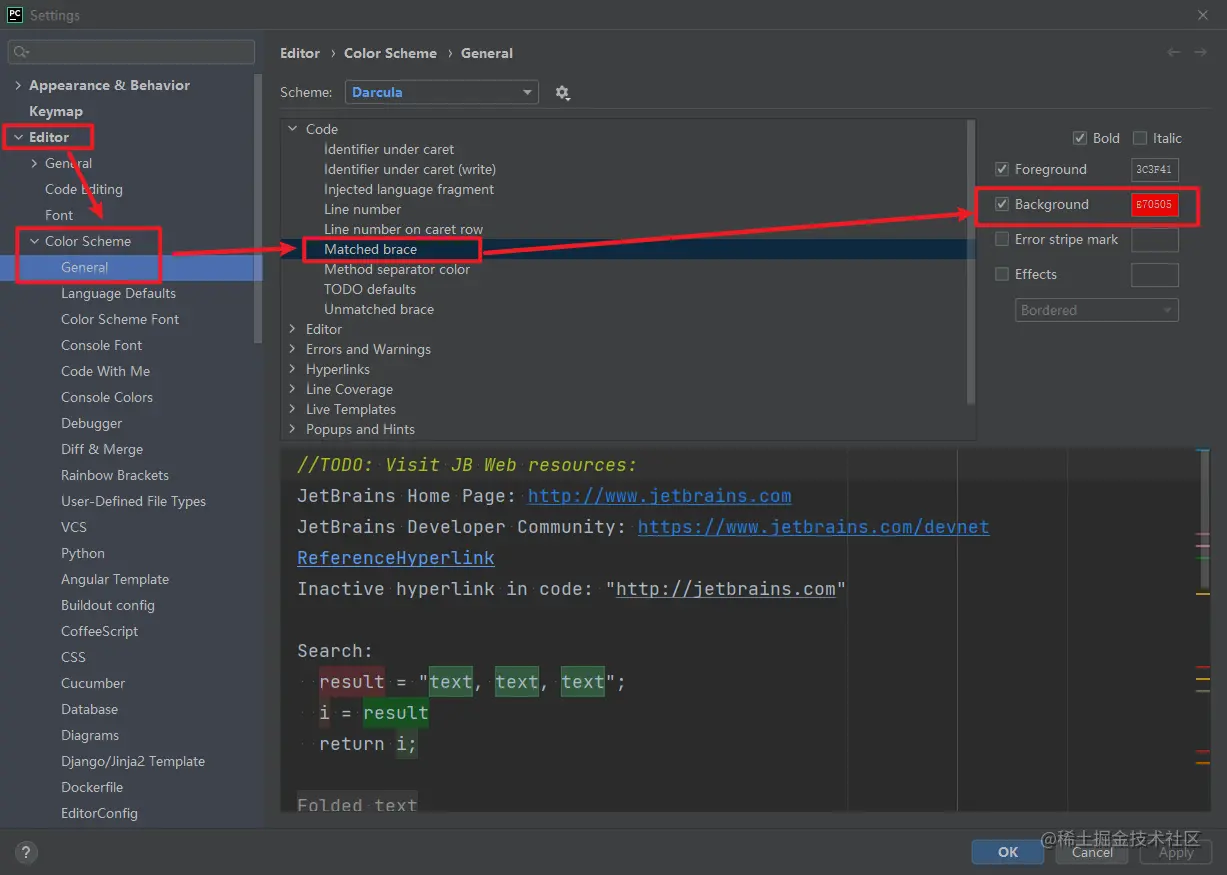Enable the Italic checkbox

click(x=1139, y=138)
